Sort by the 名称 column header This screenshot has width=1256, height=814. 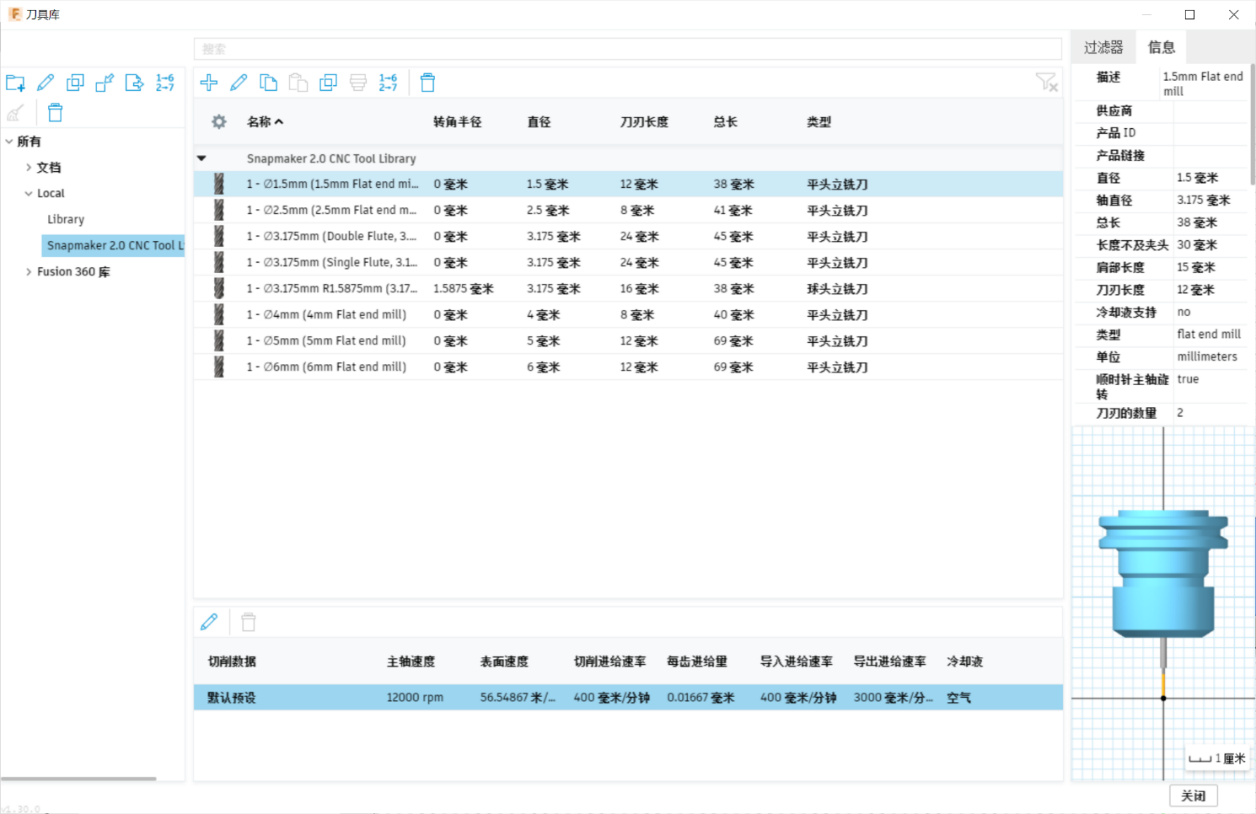point(265,122)
